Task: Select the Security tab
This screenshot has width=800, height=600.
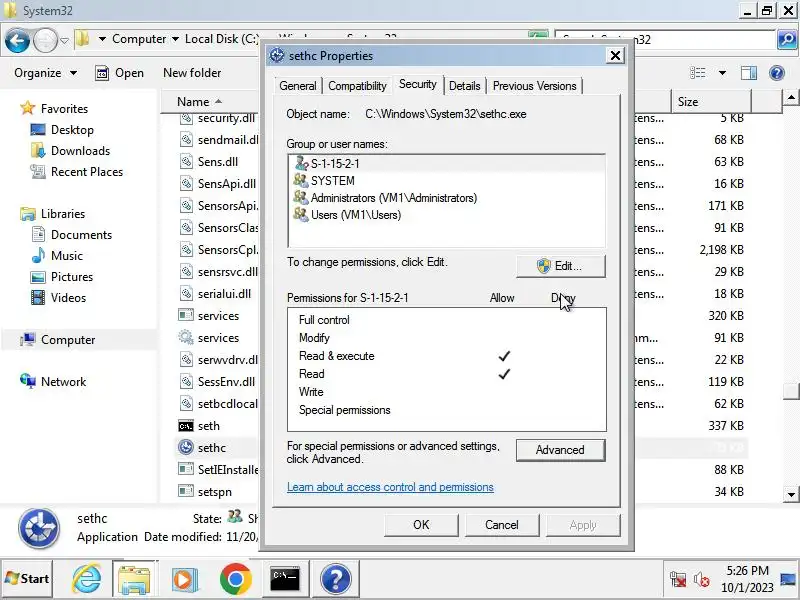Action: [417, 84]
